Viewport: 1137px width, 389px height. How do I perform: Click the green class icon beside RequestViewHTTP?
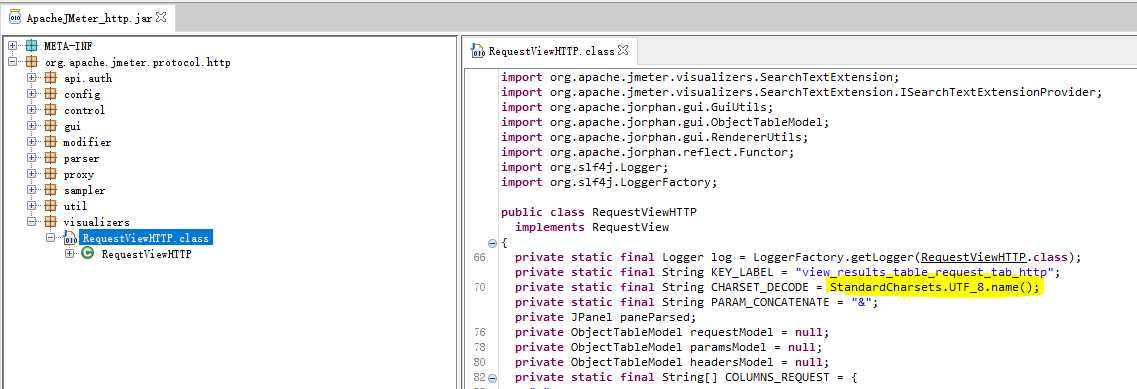(88, 253)
